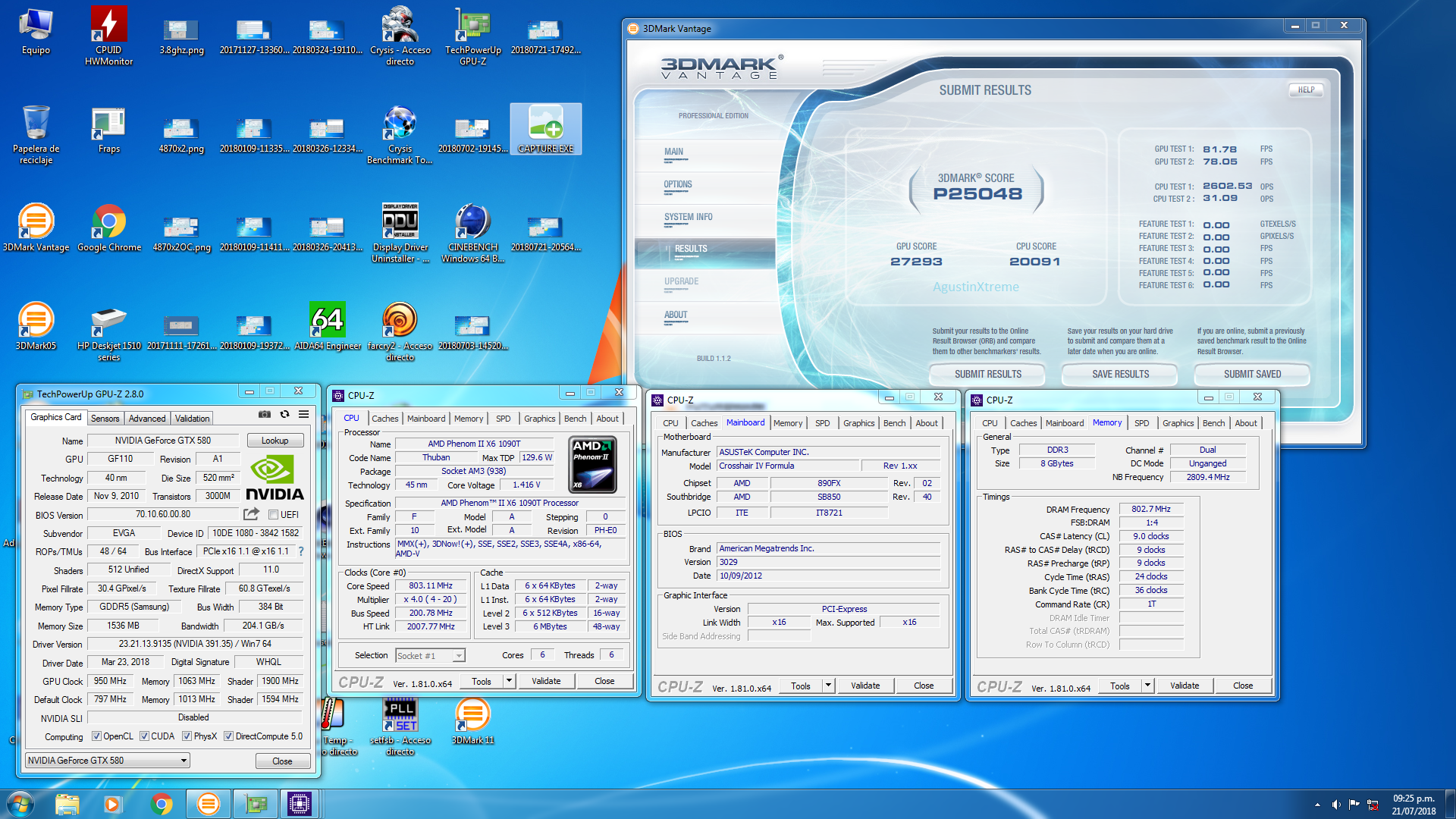
Task: Open SYSTEM INFO in 3DMark Vantage sidebar
Action: point(689,218)
